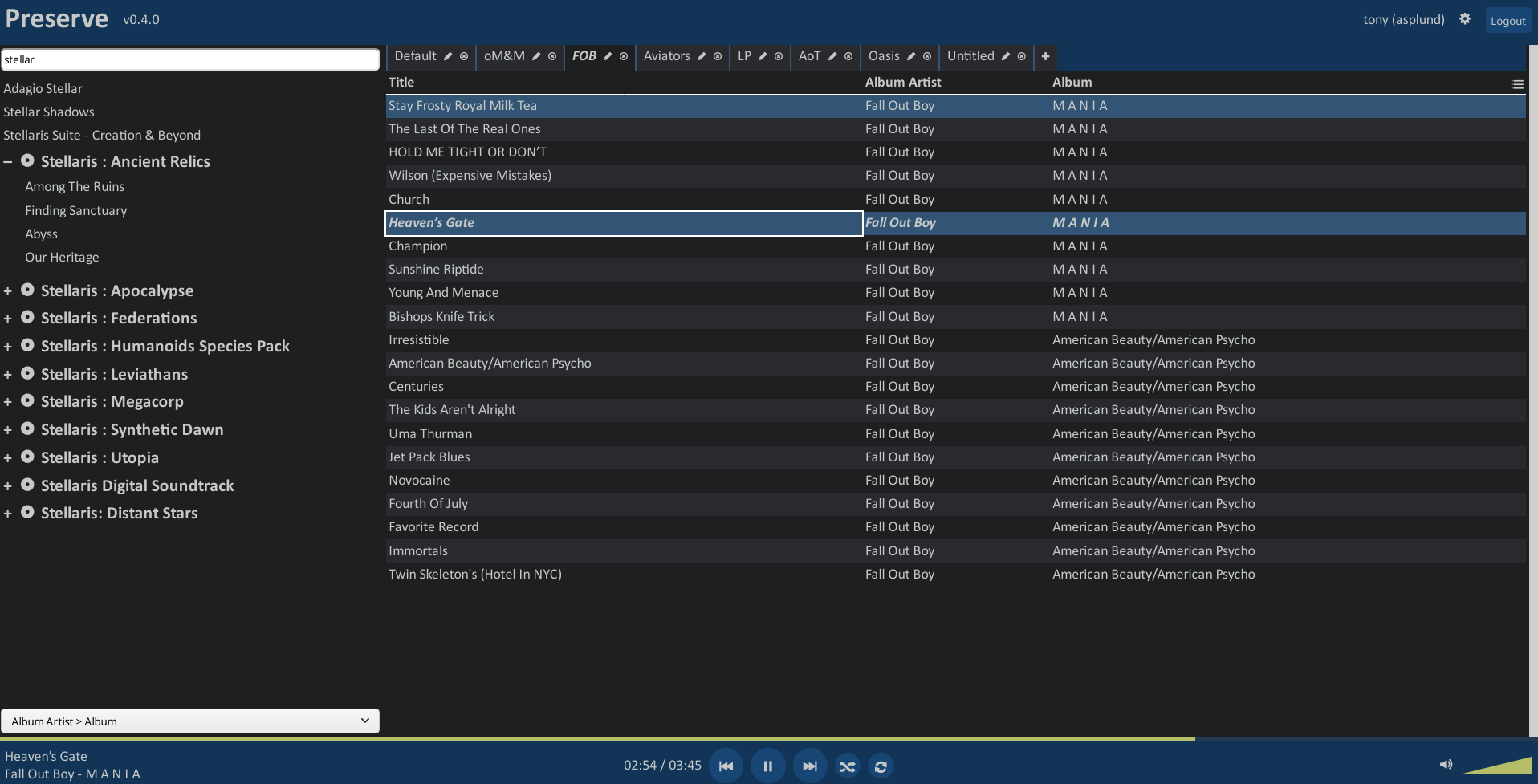Click disc icon of Stellaris : Ancient Relics

coord(27,160)
